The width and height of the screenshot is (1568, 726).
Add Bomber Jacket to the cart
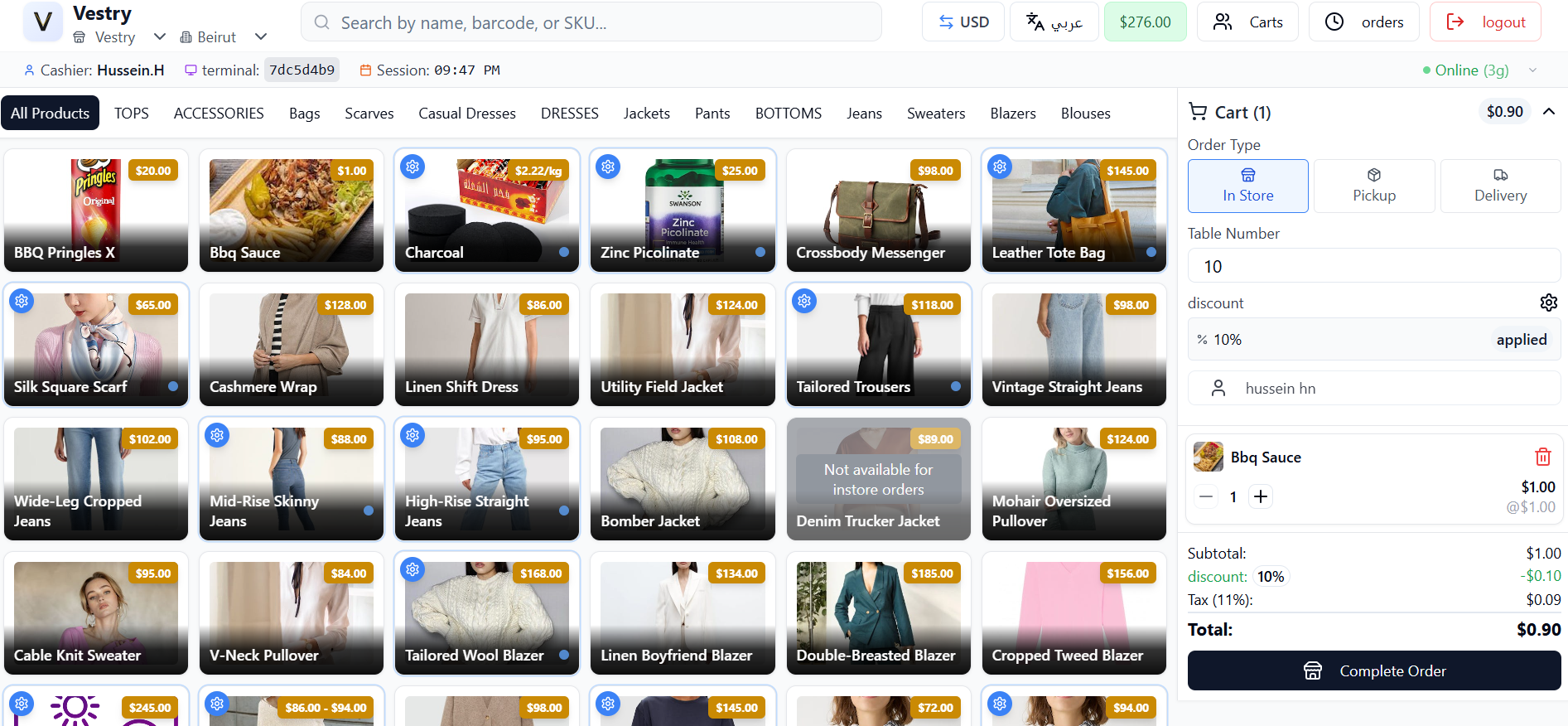click(x=683, y=479)
